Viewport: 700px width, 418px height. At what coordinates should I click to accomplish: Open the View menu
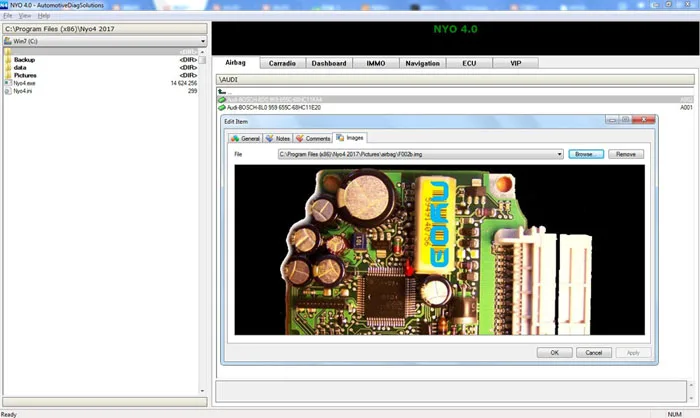[25, 16]
